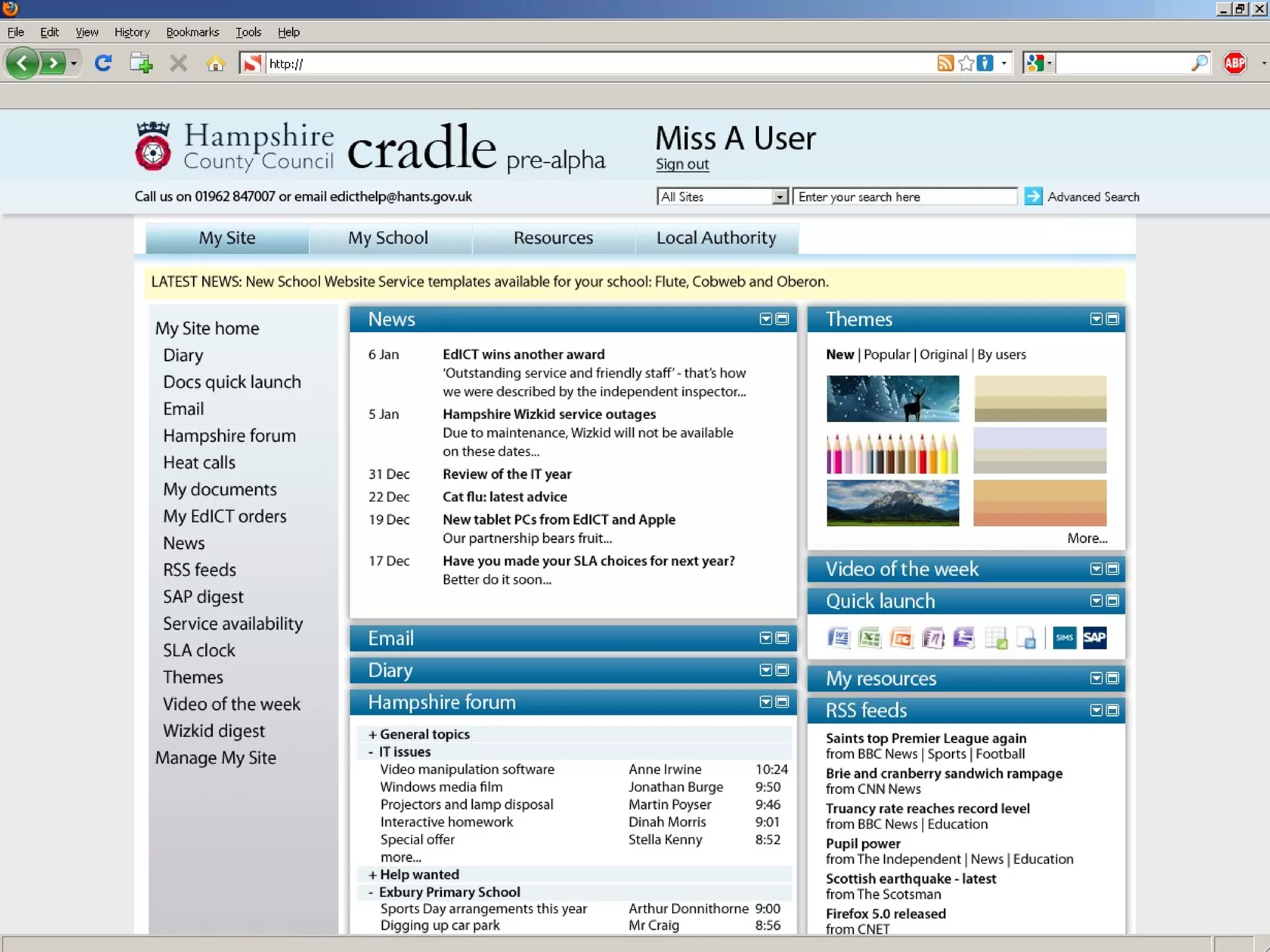This screenshot has height=952, width=1270.
Task: Click the PowerPoint quick launch icon
Action: [901, 638]
